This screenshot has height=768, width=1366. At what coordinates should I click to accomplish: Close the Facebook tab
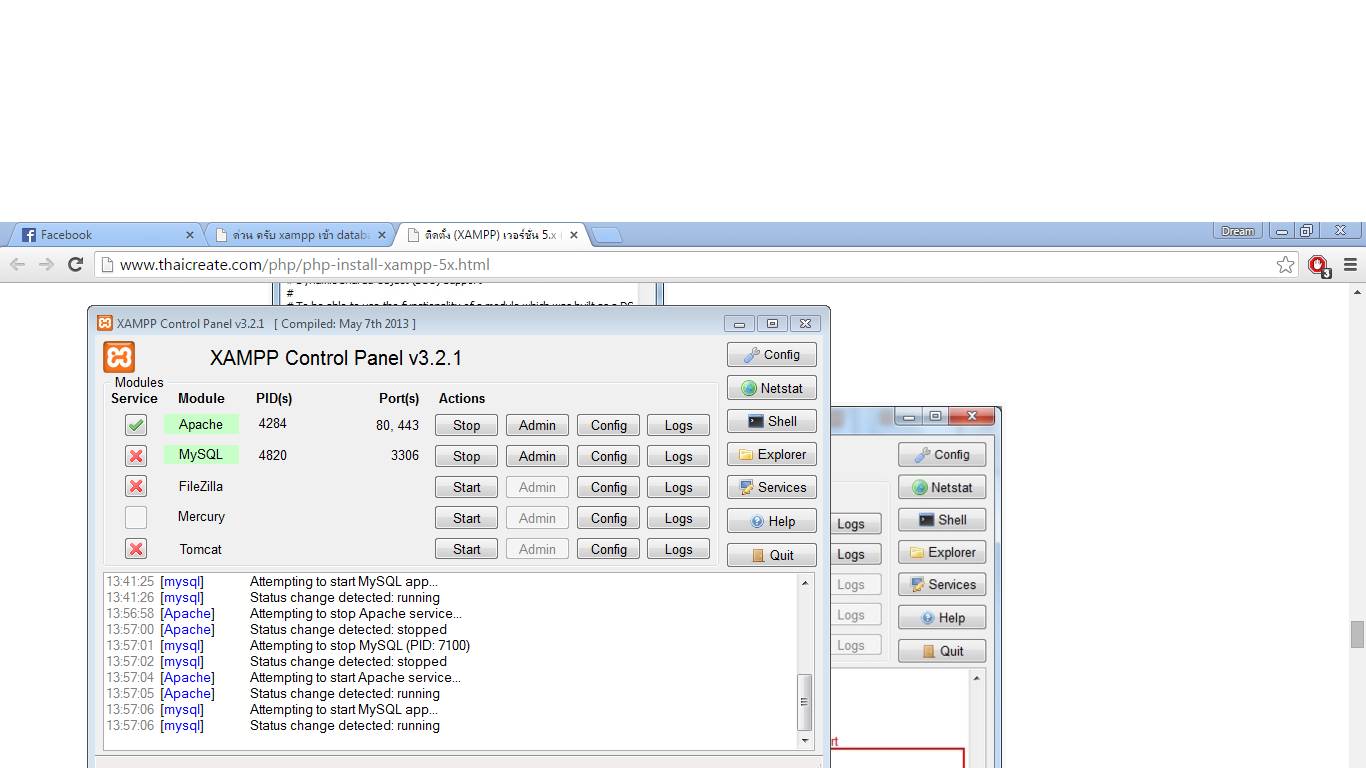[190, 235]
